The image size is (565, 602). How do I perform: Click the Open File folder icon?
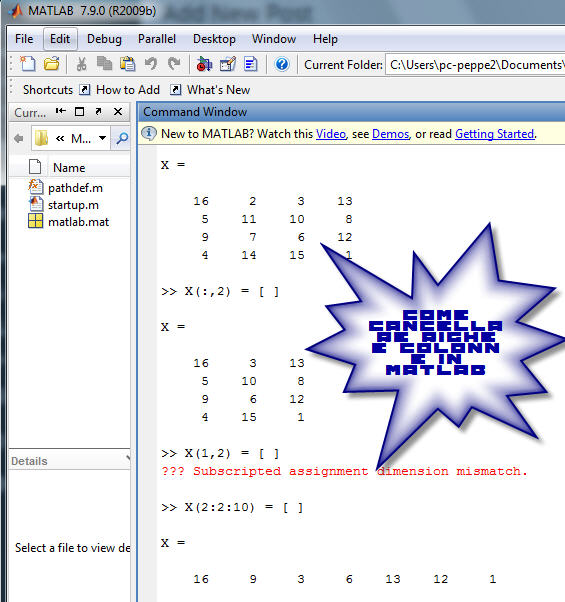click(x=51, y=64)
